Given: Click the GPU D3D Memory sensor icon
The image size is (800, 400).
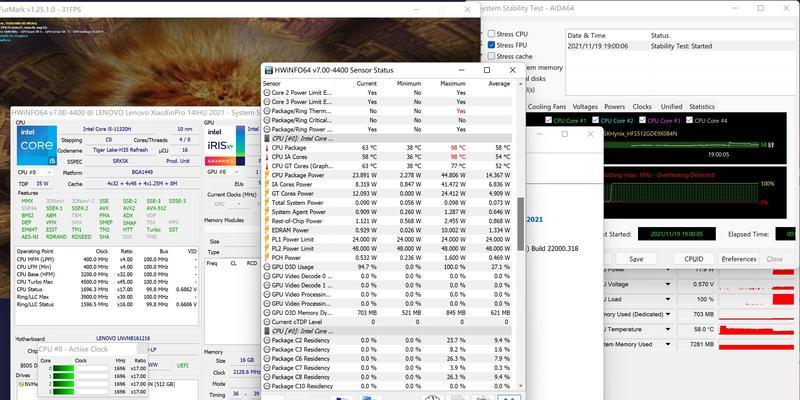Looking at the screenshot, I should (267, 313).
